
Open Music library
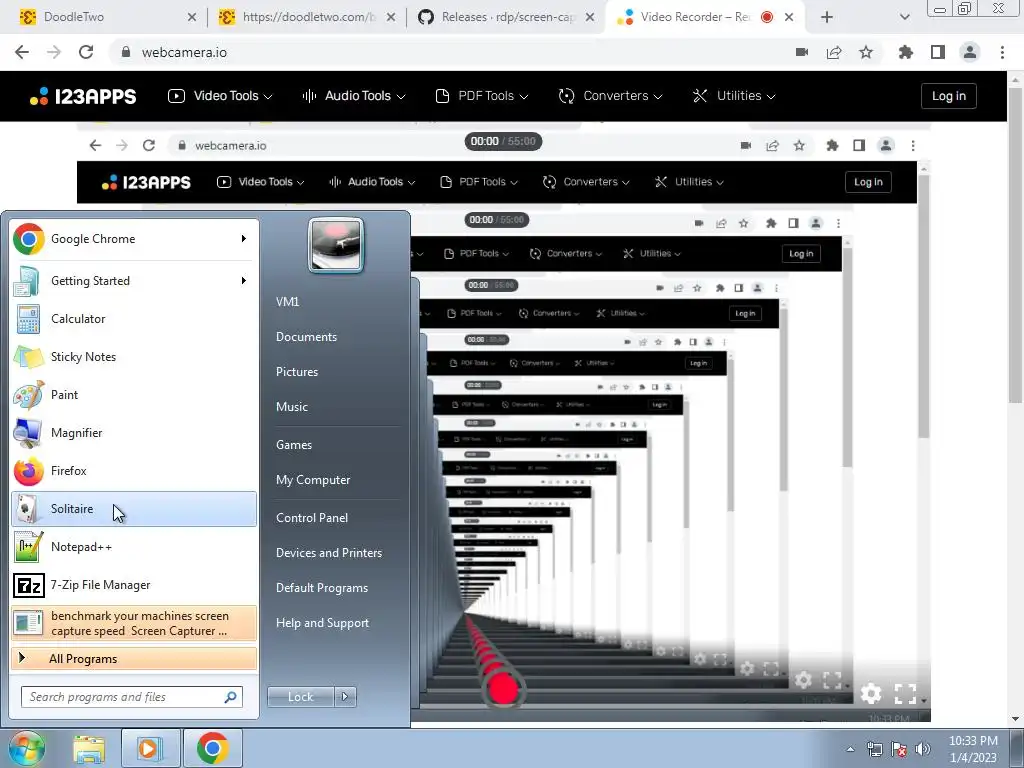point(292,407)
